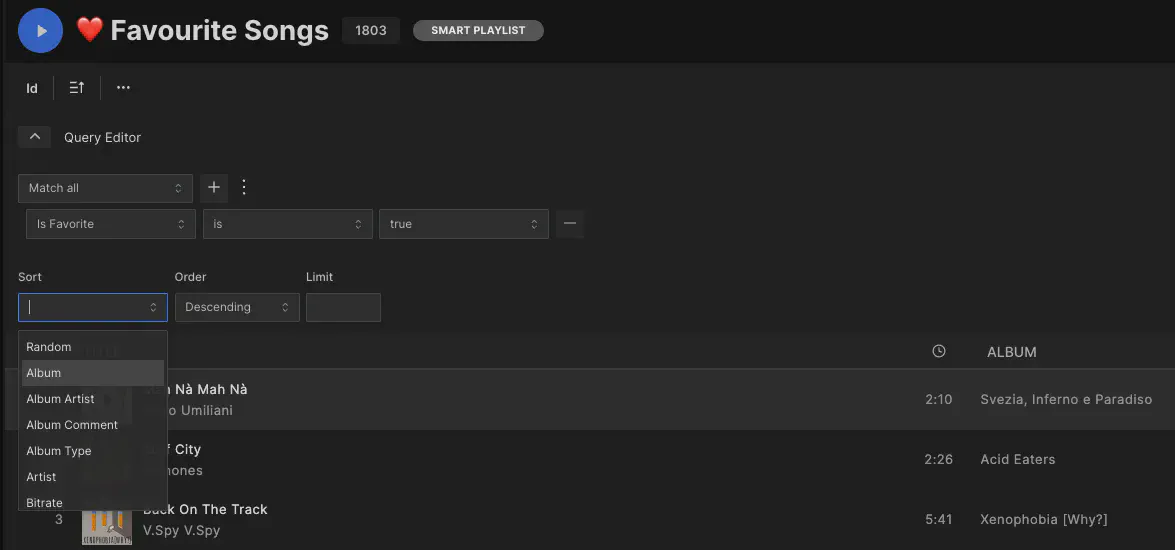1175x550 pixels.
Task: Pick Album Type in sort list
Action: coord(59,451)
